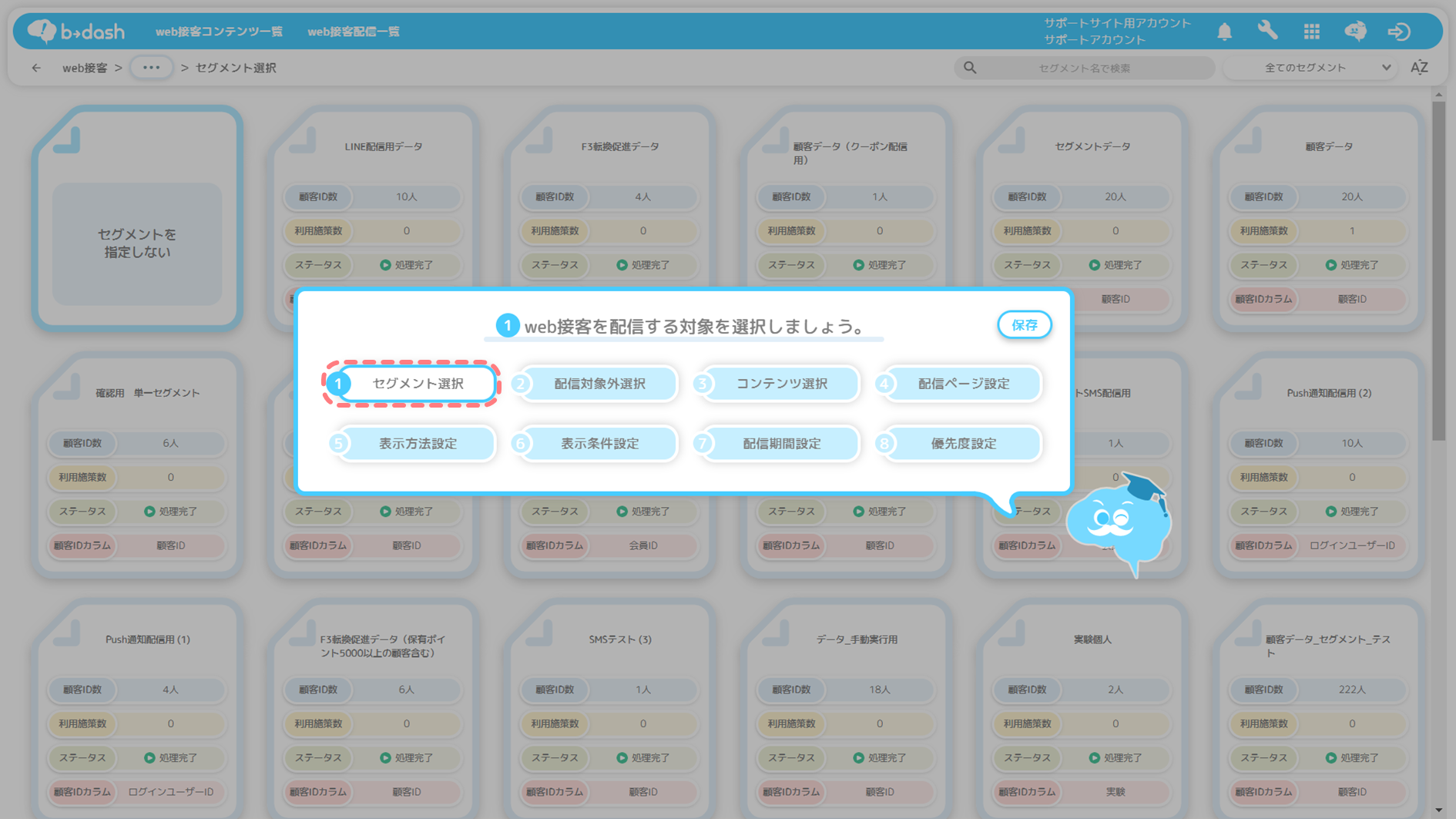This screenshot has height=819, width=1456.
Task: Toggle the AZ sort order icon
Action: coord(1419,68)
